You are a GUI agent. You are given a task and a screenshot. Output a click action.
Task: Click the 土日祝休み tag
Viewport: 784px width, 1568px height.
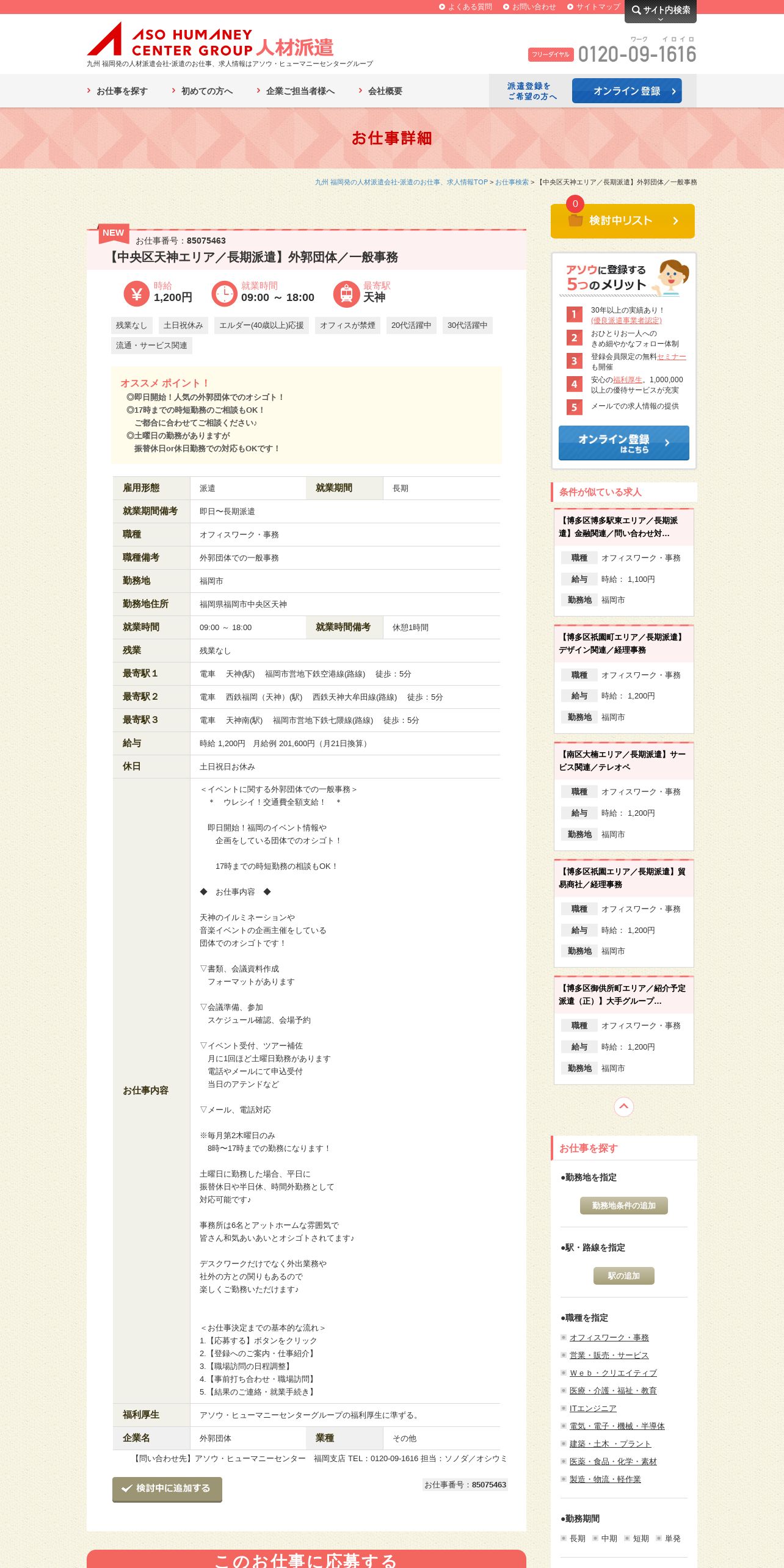[x=183, y=325]
